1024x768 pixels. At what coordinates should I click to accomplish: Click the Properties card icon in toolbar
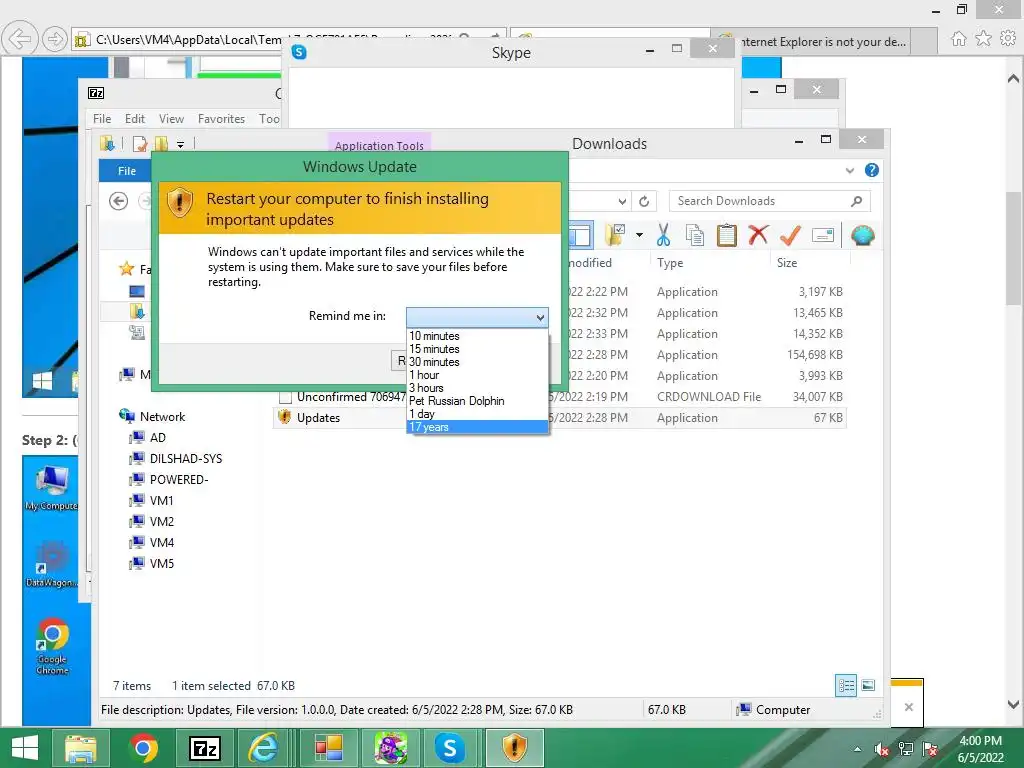[x=823, y=235]
